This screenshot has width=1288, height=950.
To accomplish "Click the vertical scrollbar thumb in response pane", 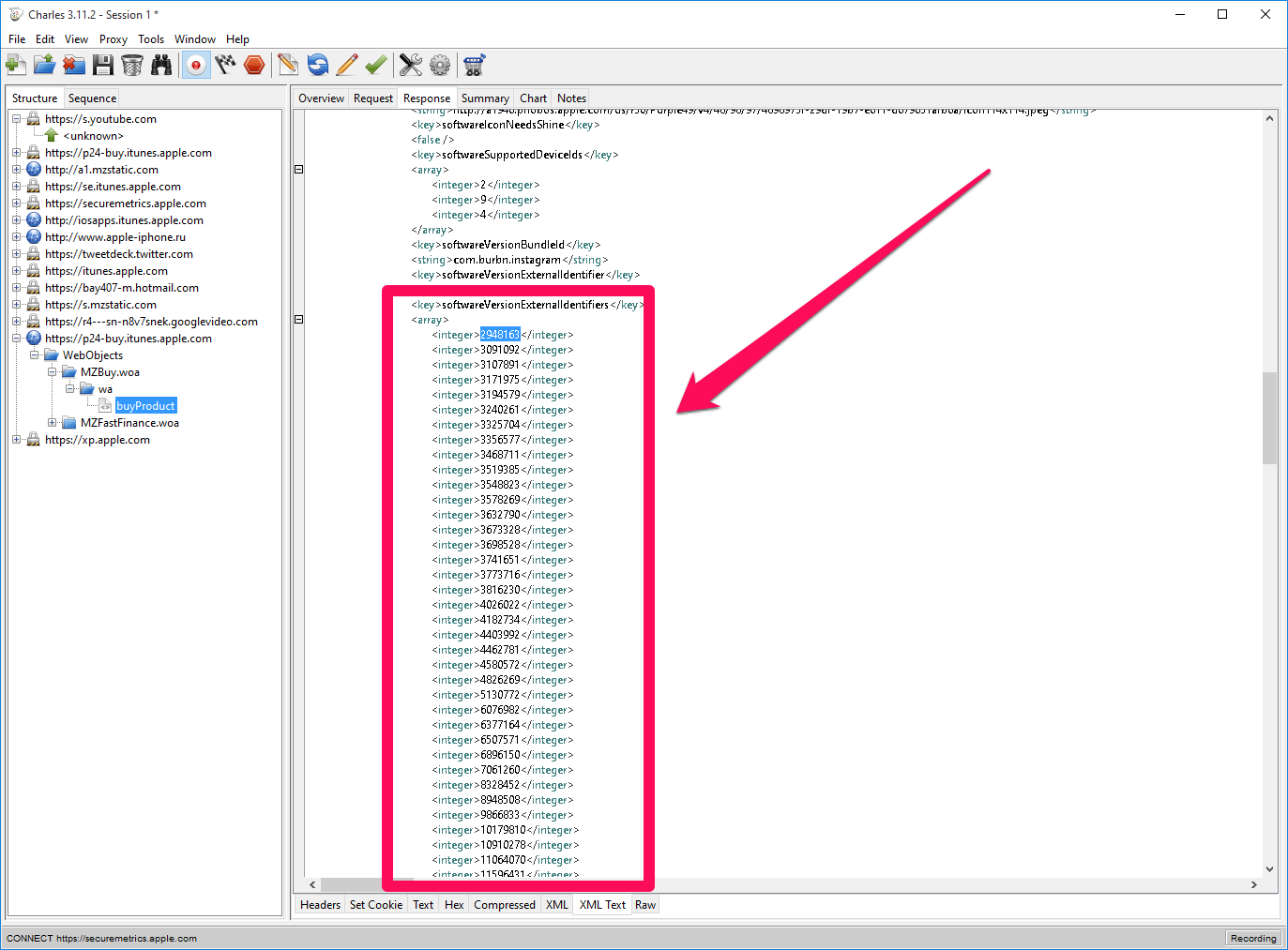I will tap(1269, 417).
